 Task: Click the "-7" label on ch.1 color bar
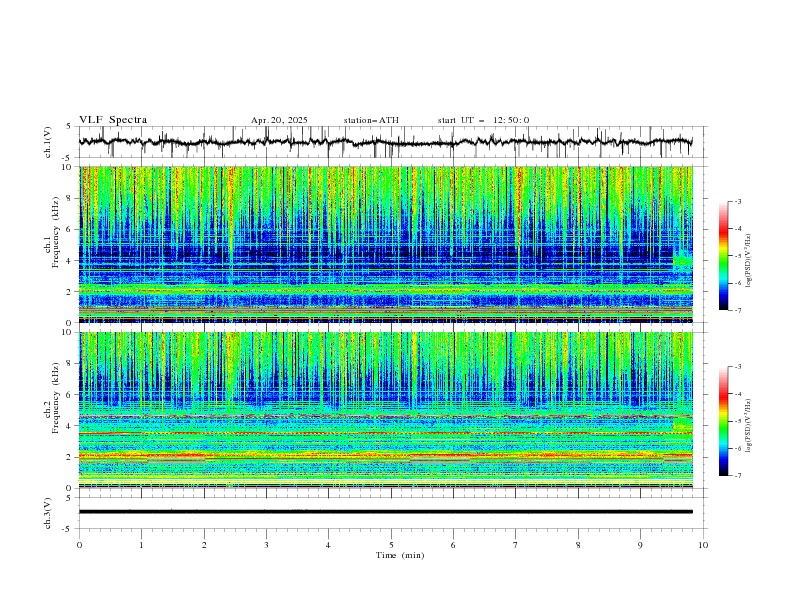click(738, 310)
